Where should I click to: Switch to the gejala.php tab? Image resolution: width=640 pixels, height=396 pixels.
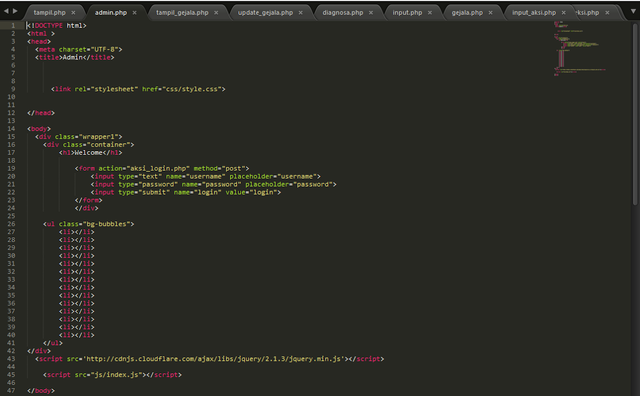click(x=467, y=13)
